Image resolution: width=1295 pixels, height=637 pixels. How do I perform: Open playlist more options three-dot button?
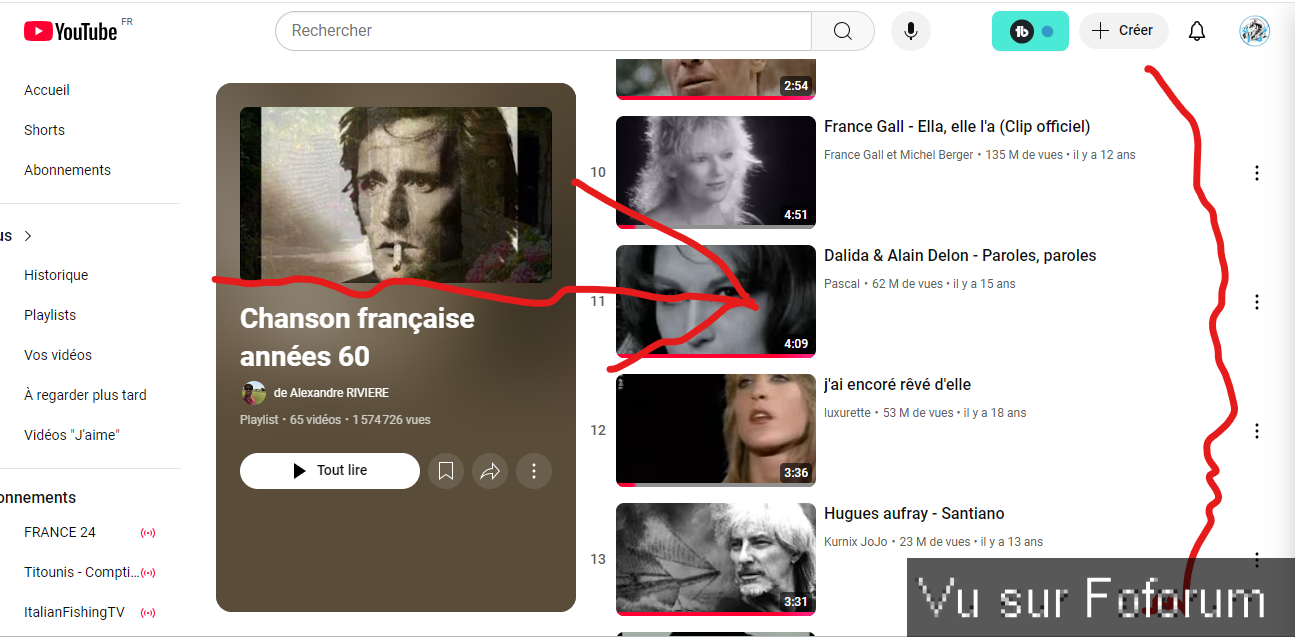click(x=534, y=471)
